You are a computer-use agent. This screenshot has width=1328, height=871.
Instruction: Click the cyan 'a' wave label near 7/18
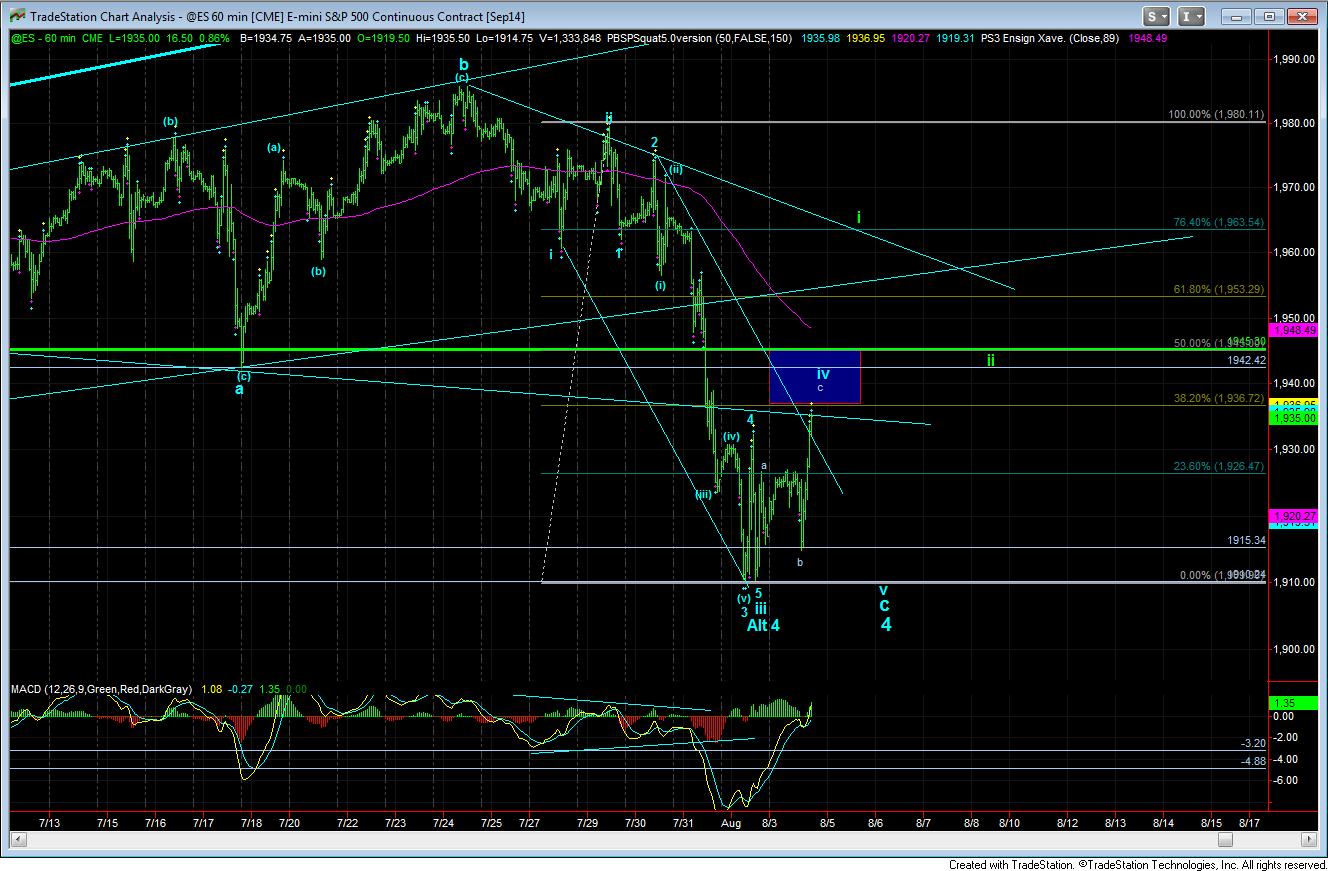tap(239, 389)
